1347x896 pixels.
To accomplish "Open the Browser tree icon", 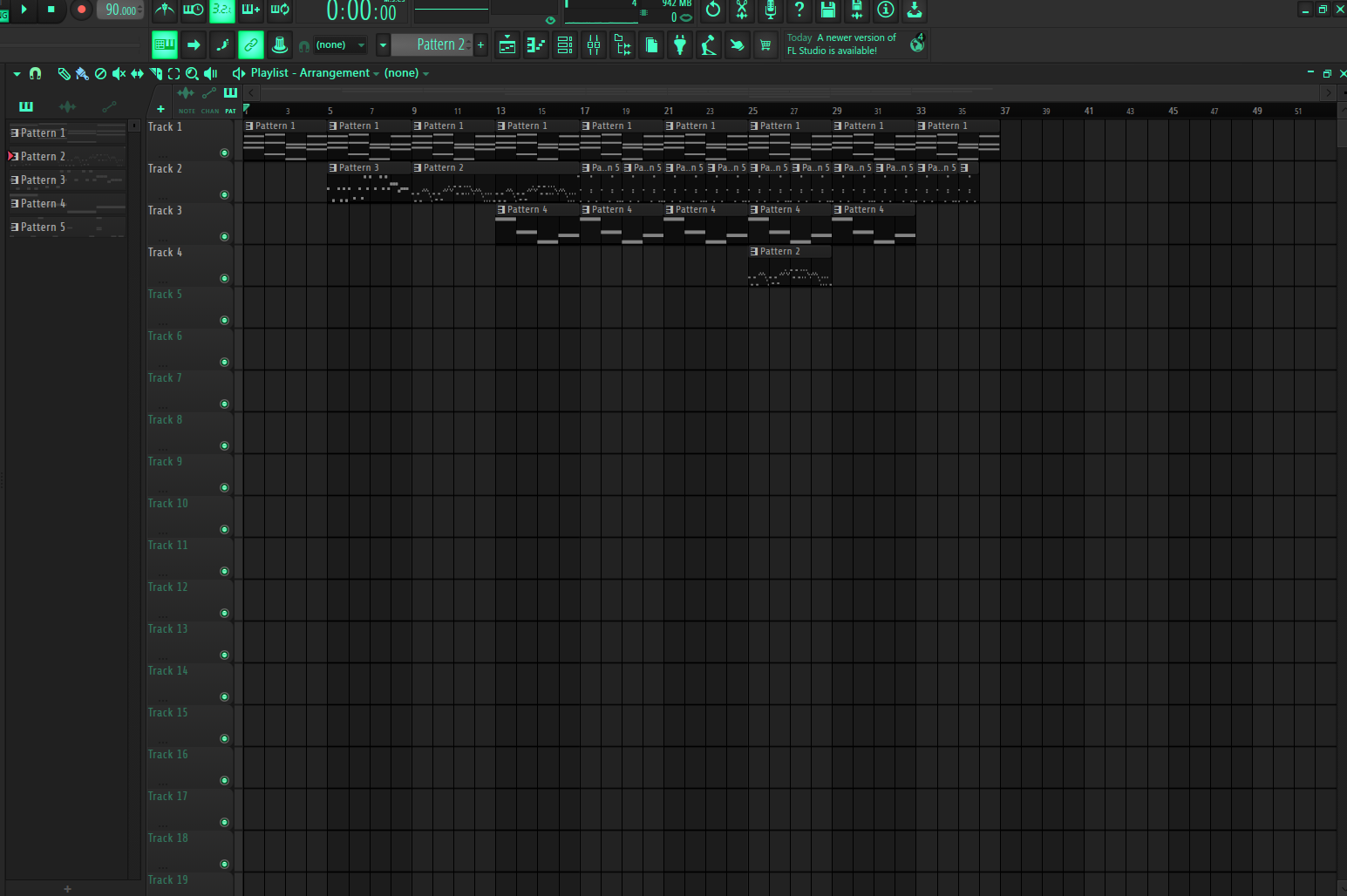I will tap(622, 45).
